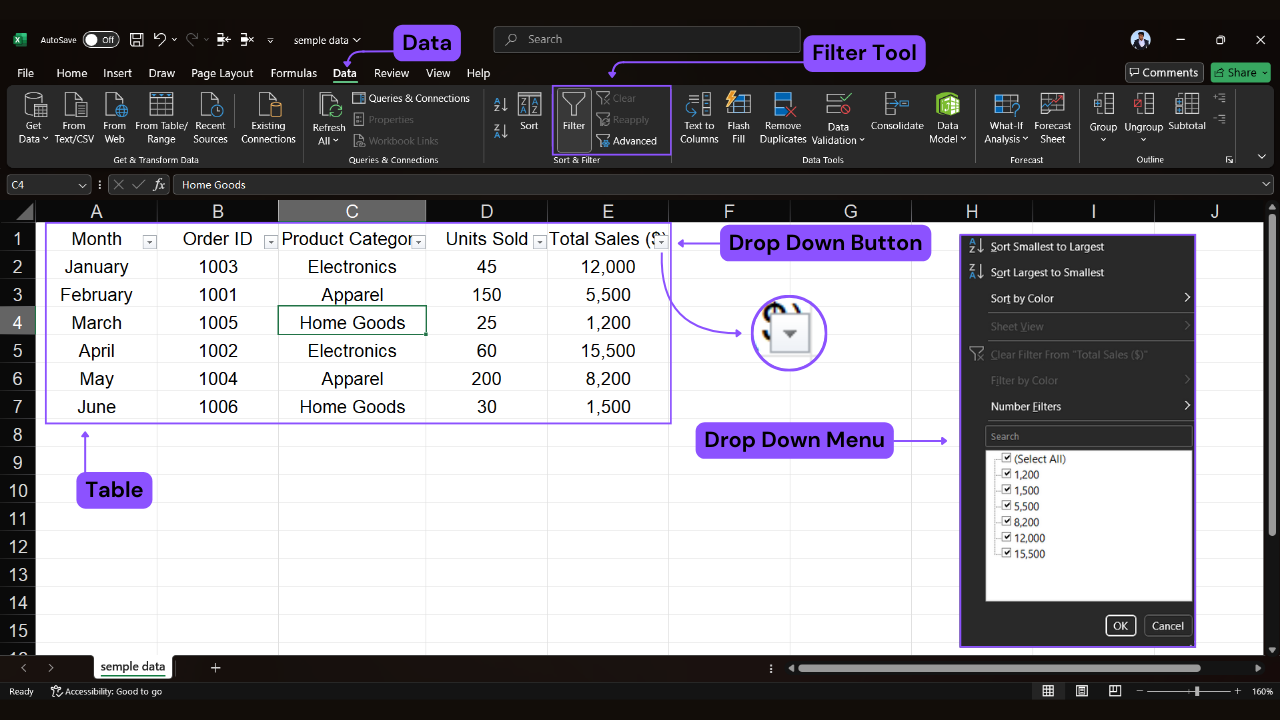Image resolution: width=1280 pixels, height=720 pixels.
Task: Click the semple data sheet tab
Action: [132, 667]
